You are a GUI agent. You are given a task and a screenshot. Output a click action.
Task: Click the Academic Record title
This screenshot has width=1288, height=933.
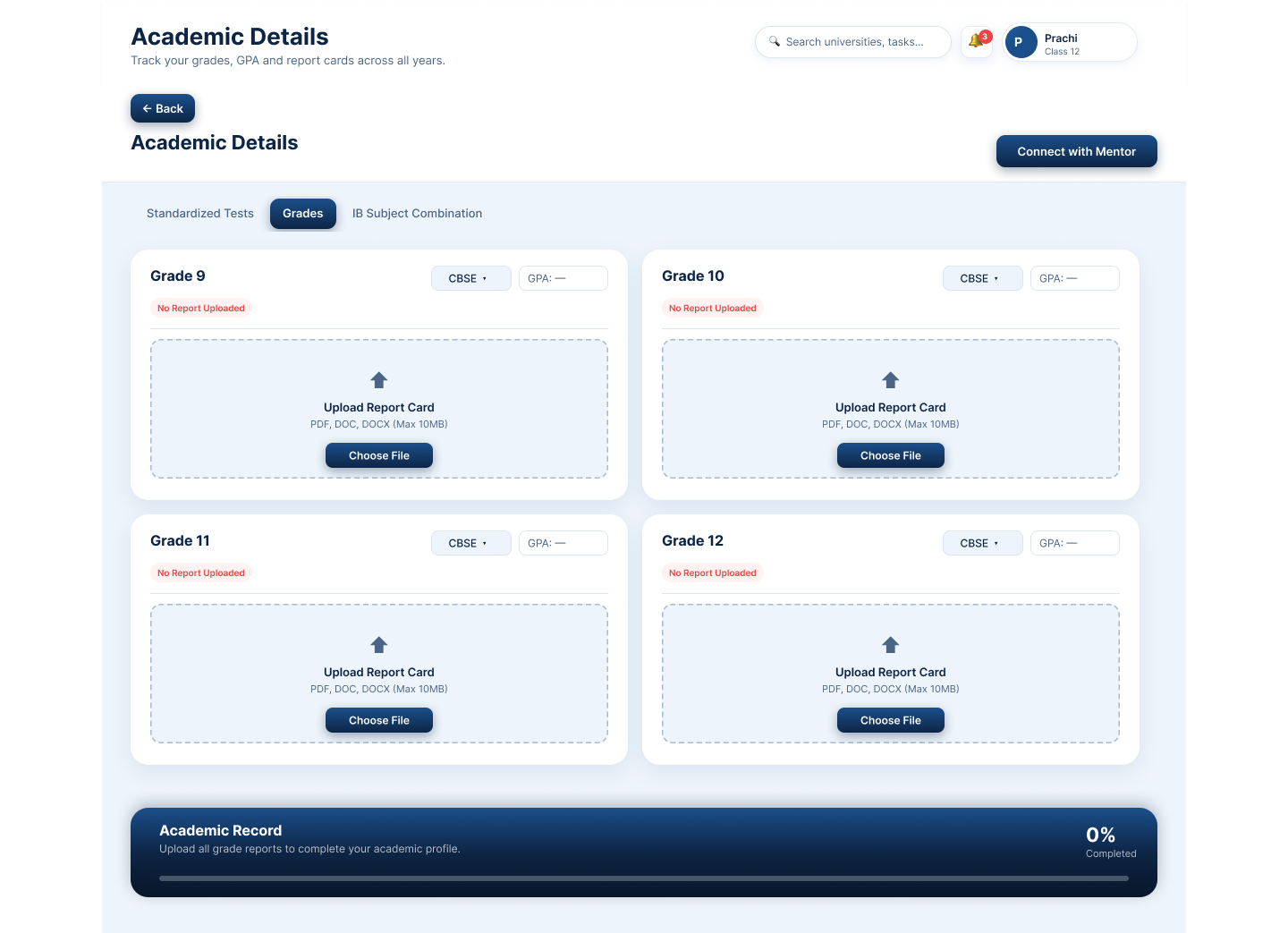221,830
